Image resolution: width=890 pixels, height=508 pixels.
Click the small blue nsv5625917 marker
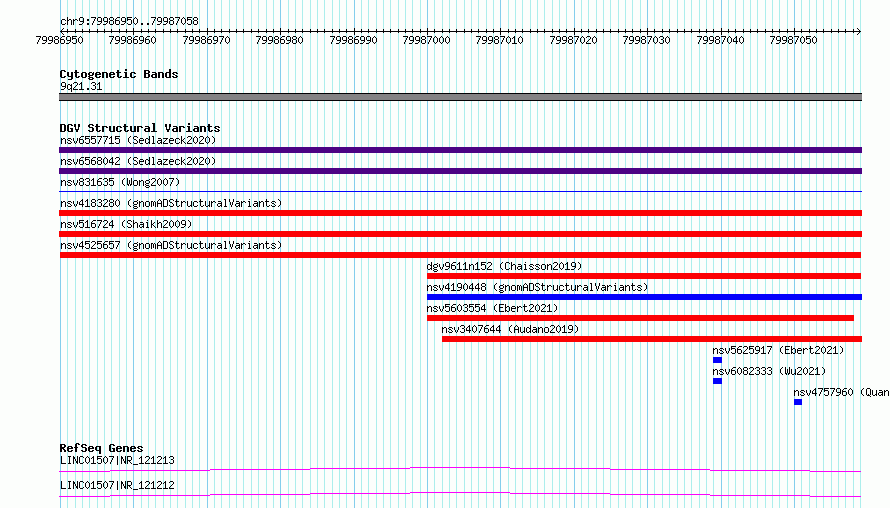pos(717,360)
